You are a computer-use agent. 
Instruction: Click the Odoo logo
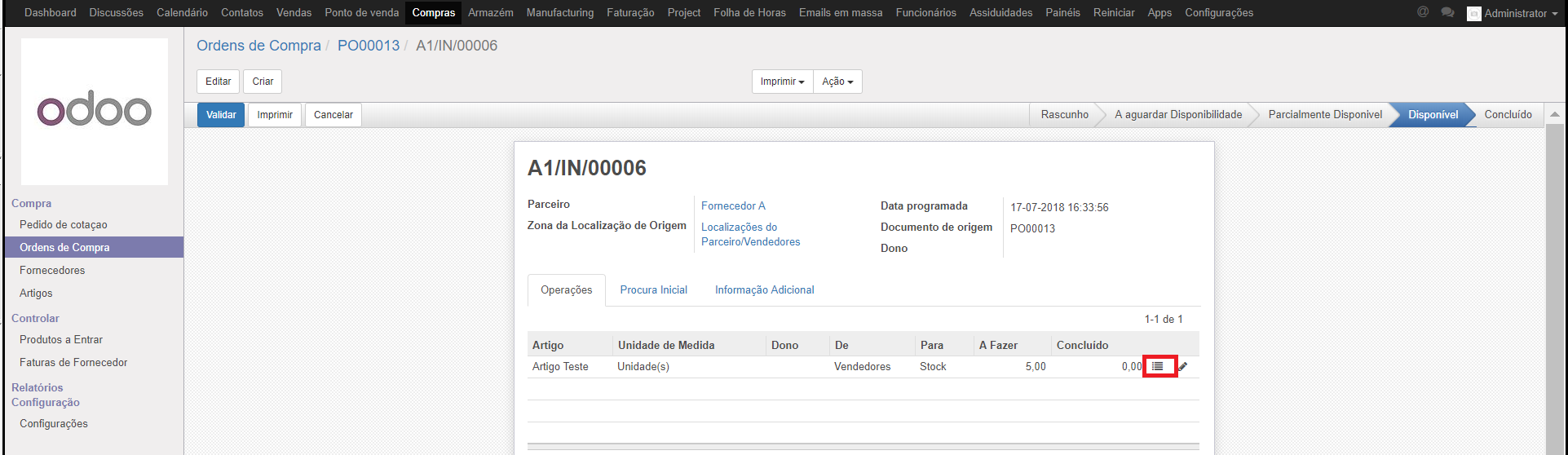click(95, 111)
